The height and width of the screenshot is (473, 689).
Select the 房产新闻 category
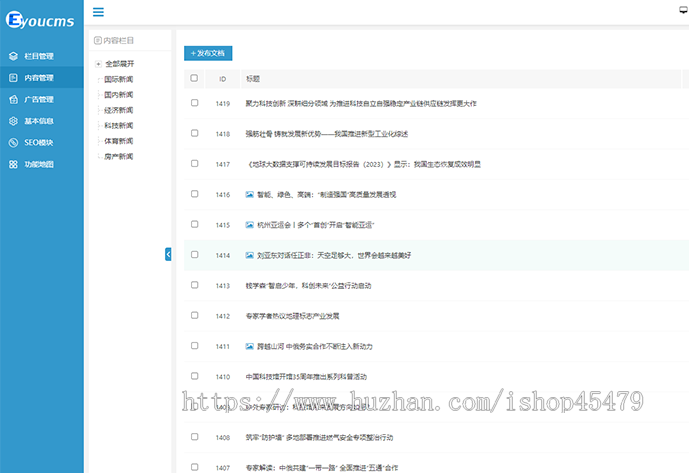click(x=119, y=156)
